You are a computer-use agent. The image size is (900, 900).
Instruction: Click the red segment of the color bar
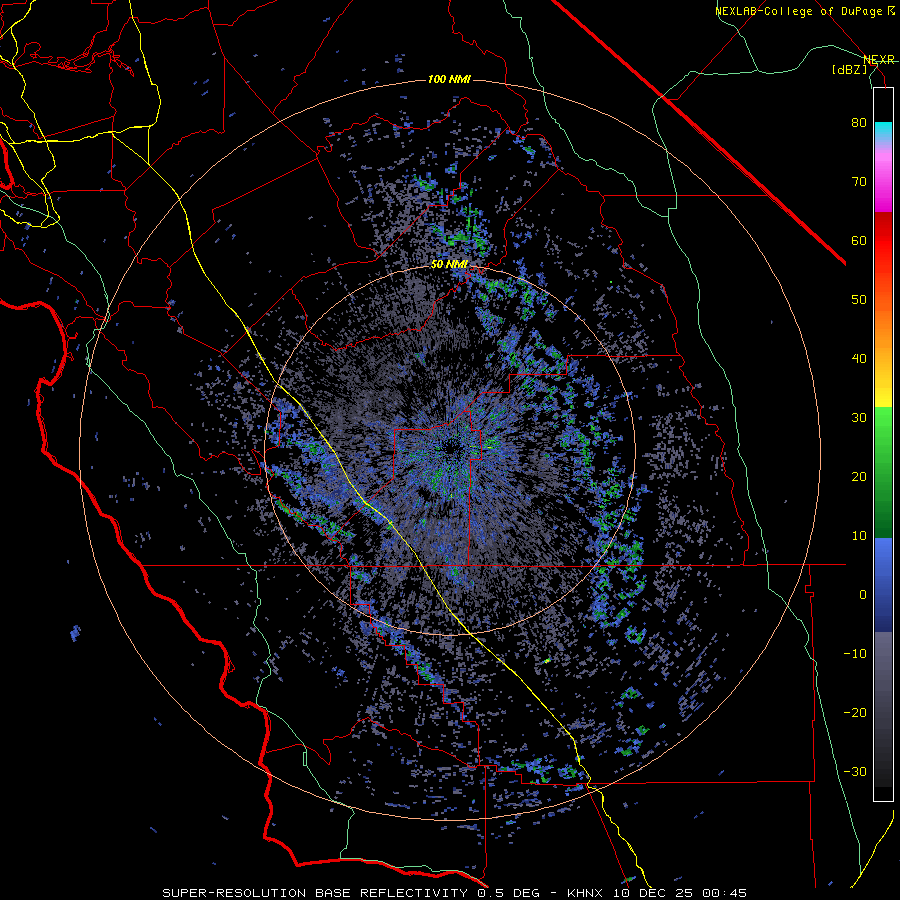pos(883,241)
